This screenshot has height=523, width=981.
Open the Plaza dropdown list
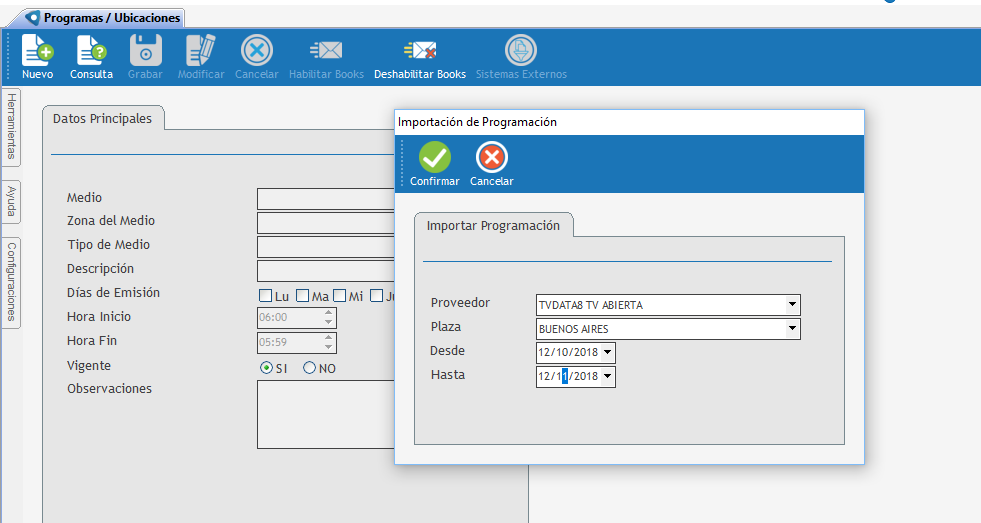792,329
